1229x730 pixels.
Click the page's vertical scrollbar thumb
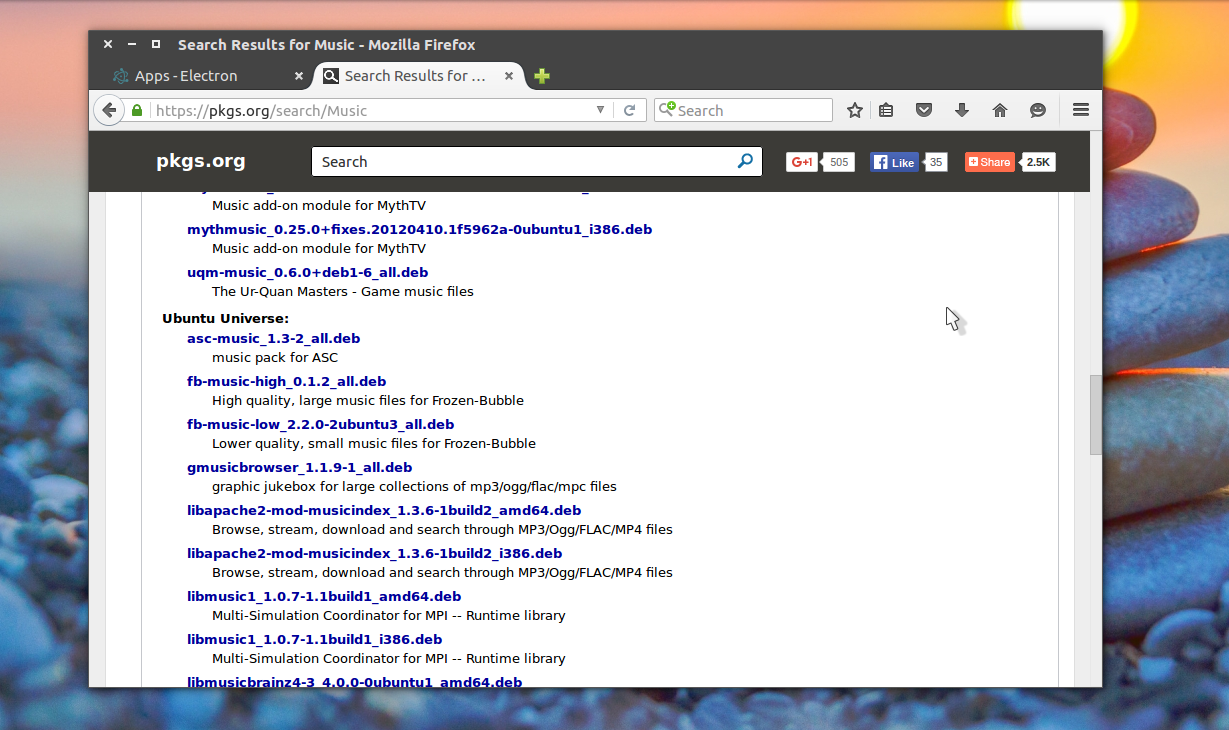(x=1096, y=414)
